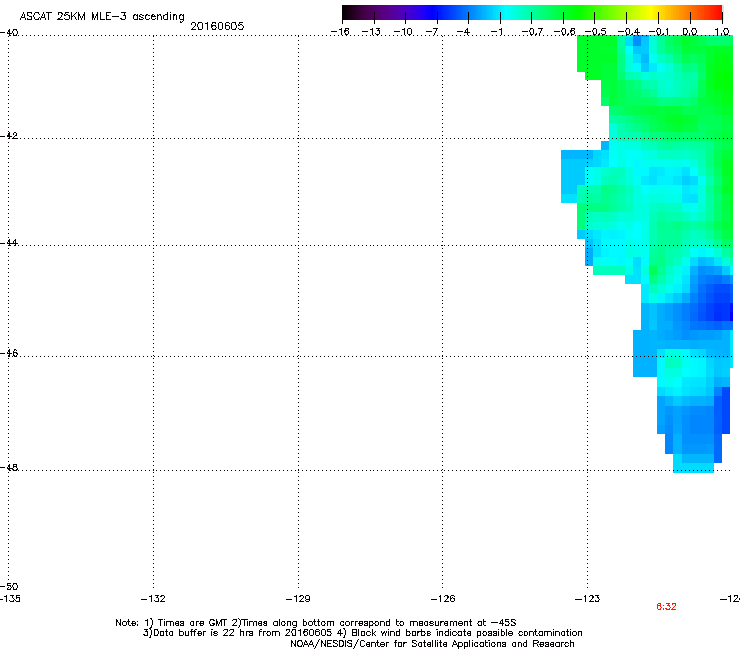Click the -0.1 label on the color scale

[x=659, y=32]
